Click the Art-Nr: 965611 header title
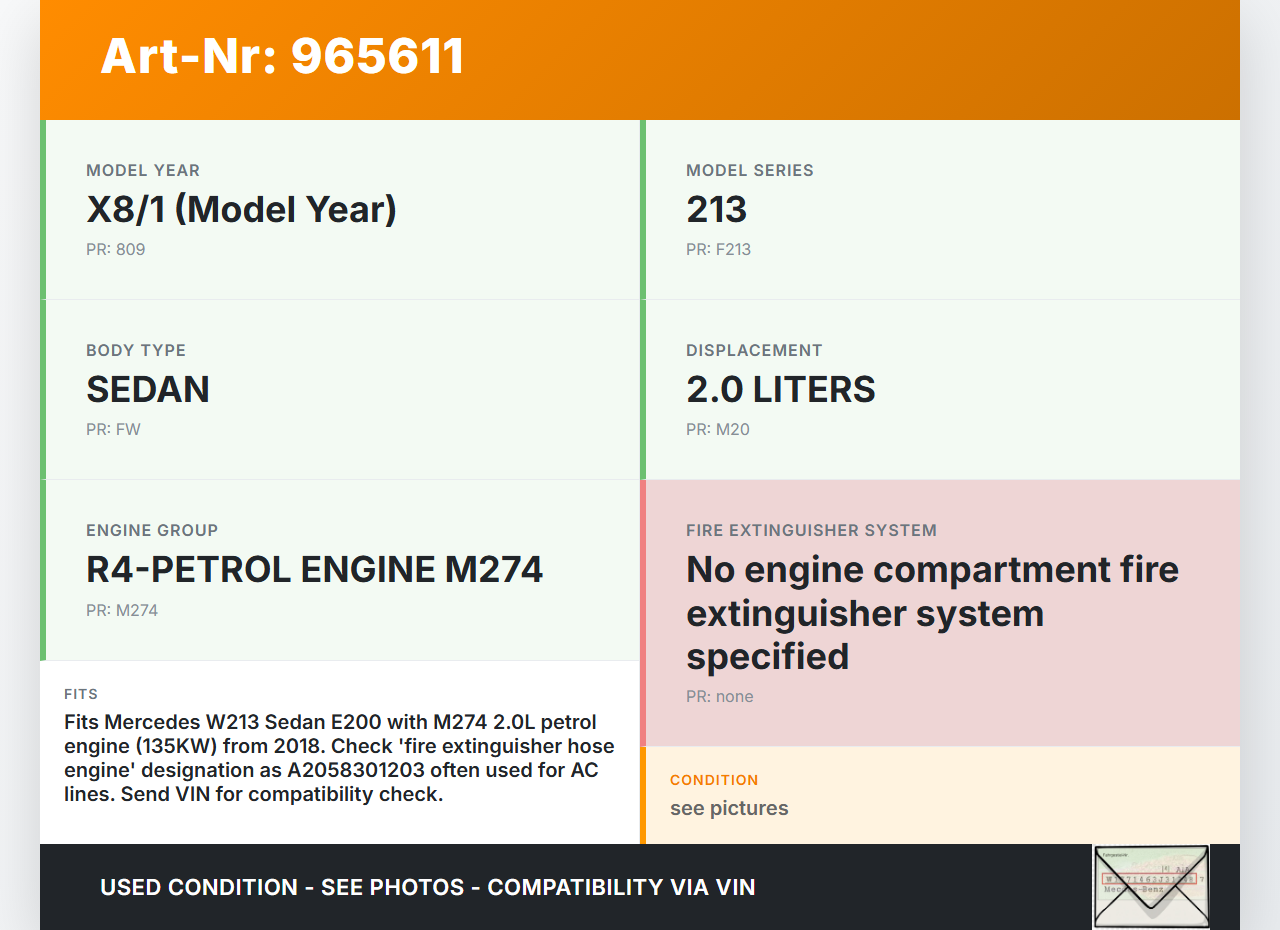 [282, 56]
